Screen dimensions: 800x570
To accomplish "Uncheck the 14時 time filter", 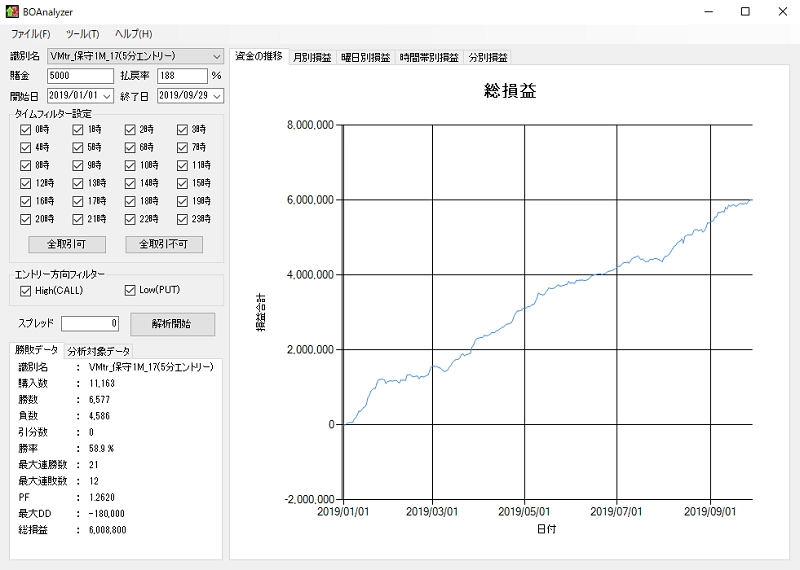I will (x=130, y=183).
